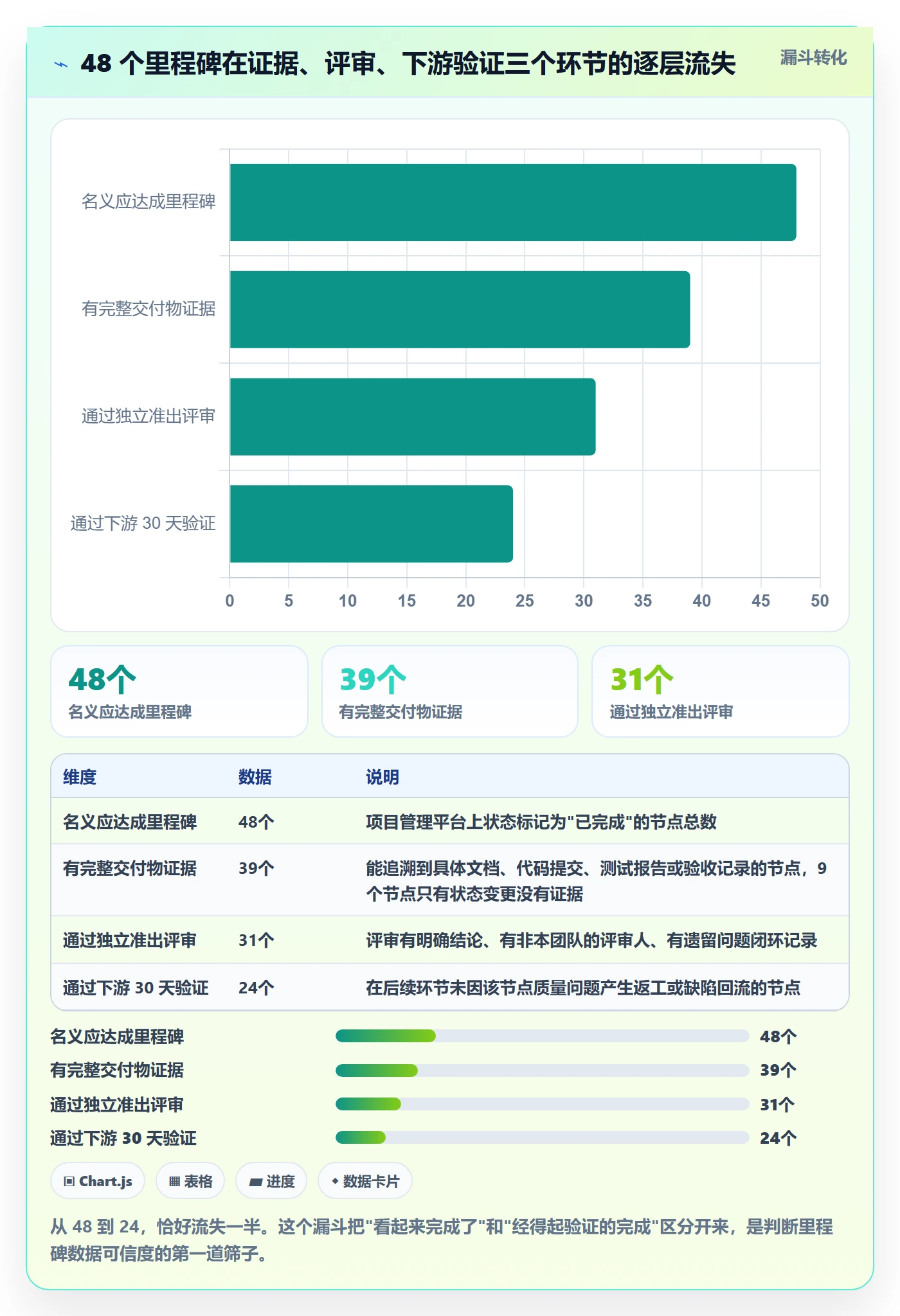Click the 有完整交付物证据 bar in the chart

tap(460, 310)
